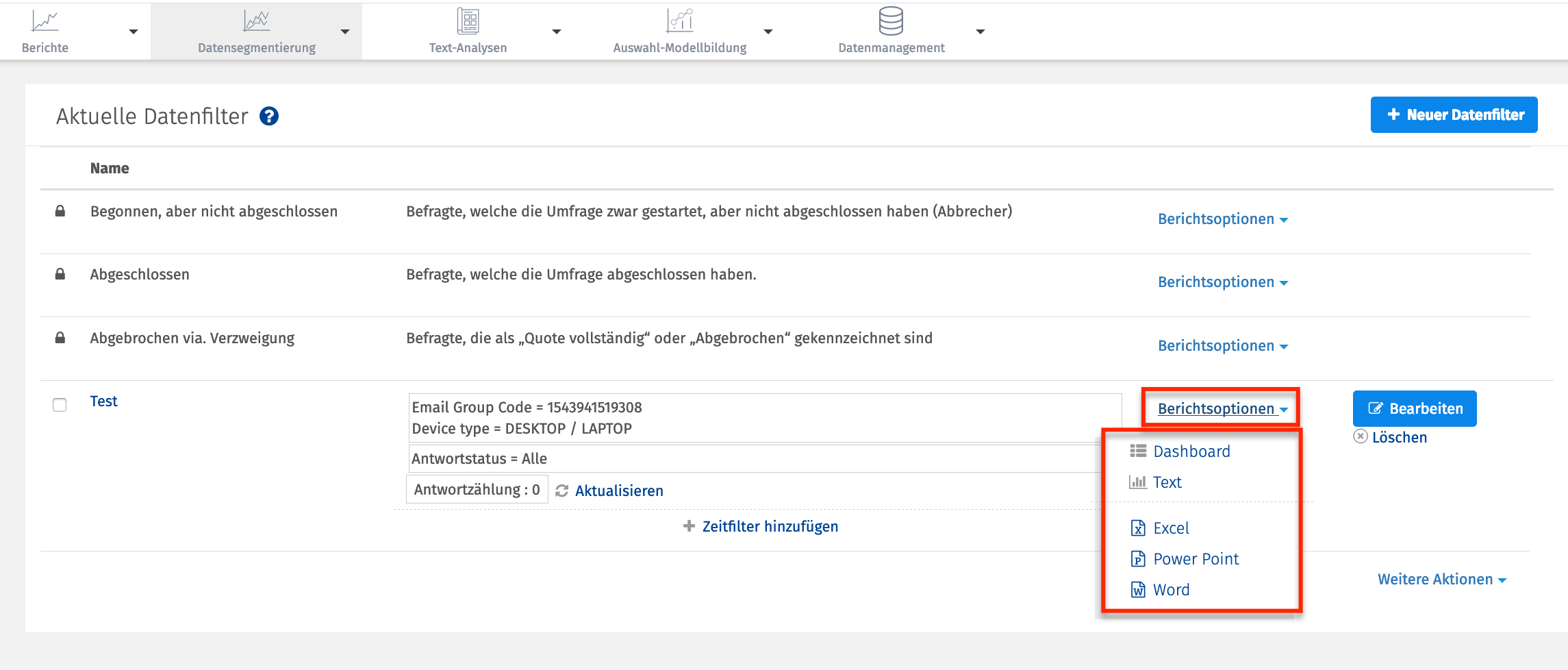Choose Dashboard from the report options
The width and height of the screenshot is (1568, 670).
[x=1191, y=451]
